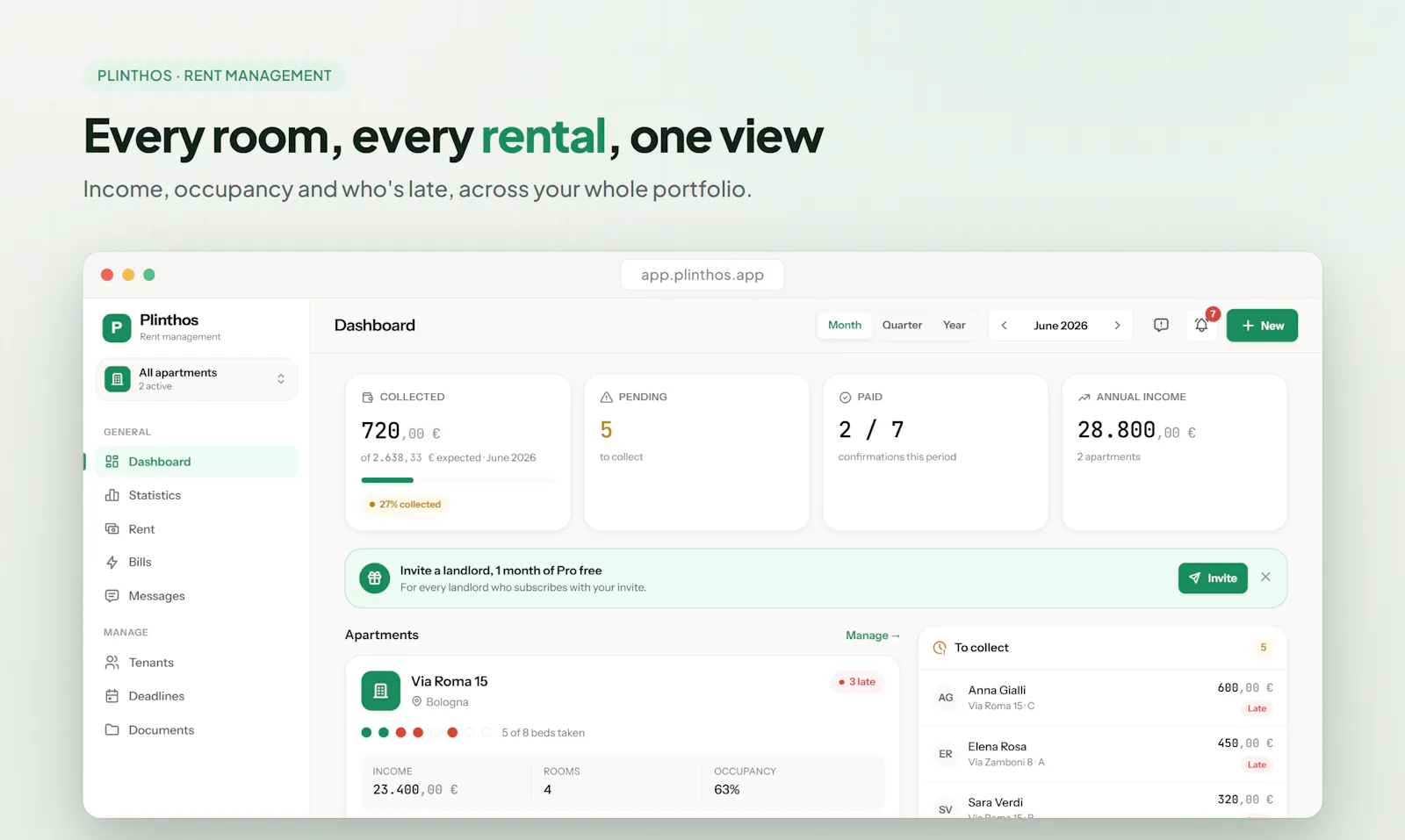Open Deadlines in sidebar
1405x840 pixels.
tap(197, 696)
